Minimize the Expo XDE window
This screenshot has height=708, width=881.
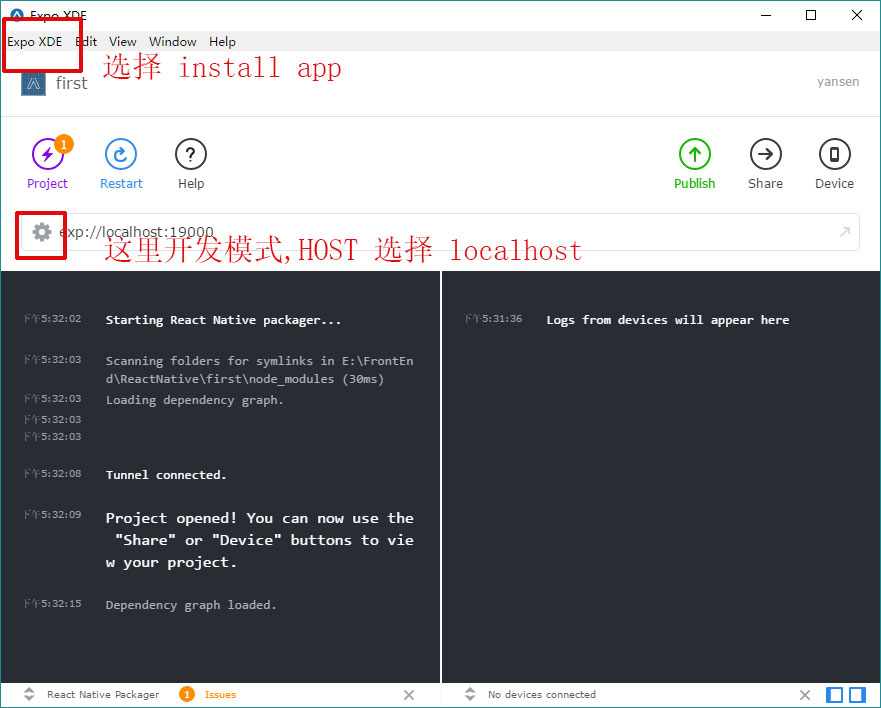tap(766, 15)
